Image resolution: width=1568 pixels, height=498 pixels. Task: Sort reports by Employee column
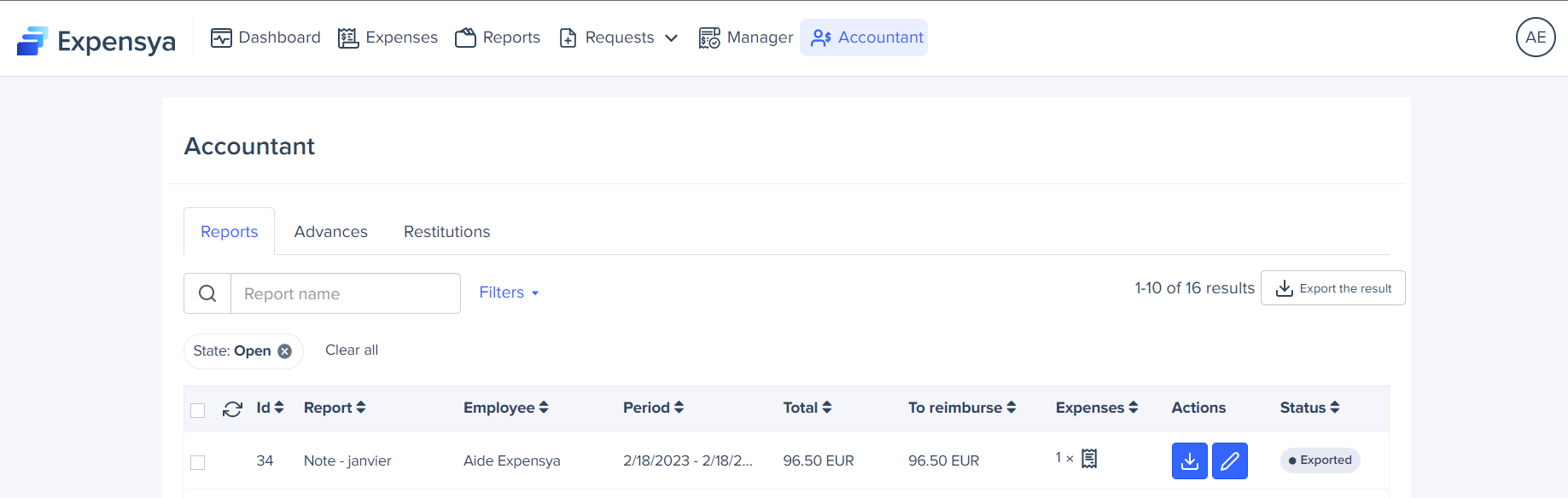[x=505, y=408]
